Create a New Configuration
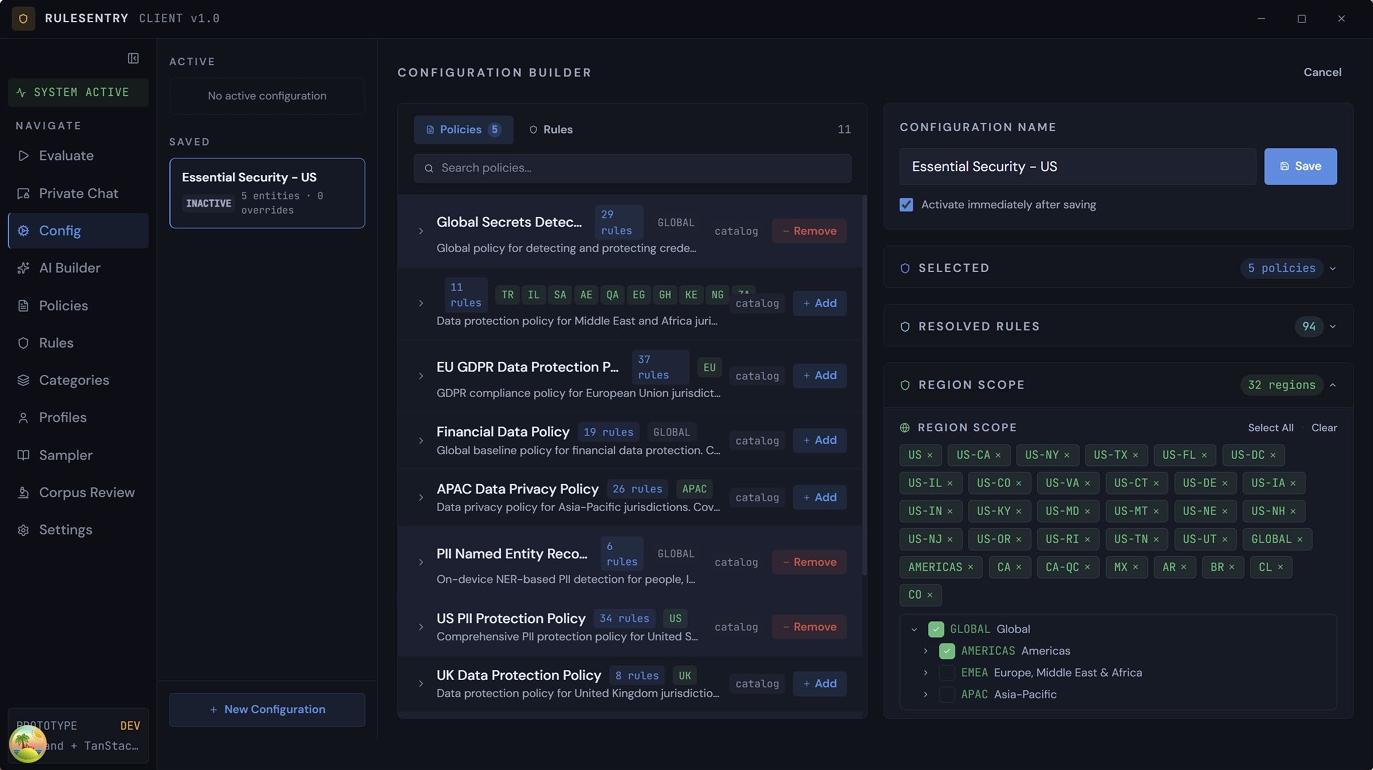This screenshot has width=1373, height=770. pyautogui.click(x=267, y=710)
